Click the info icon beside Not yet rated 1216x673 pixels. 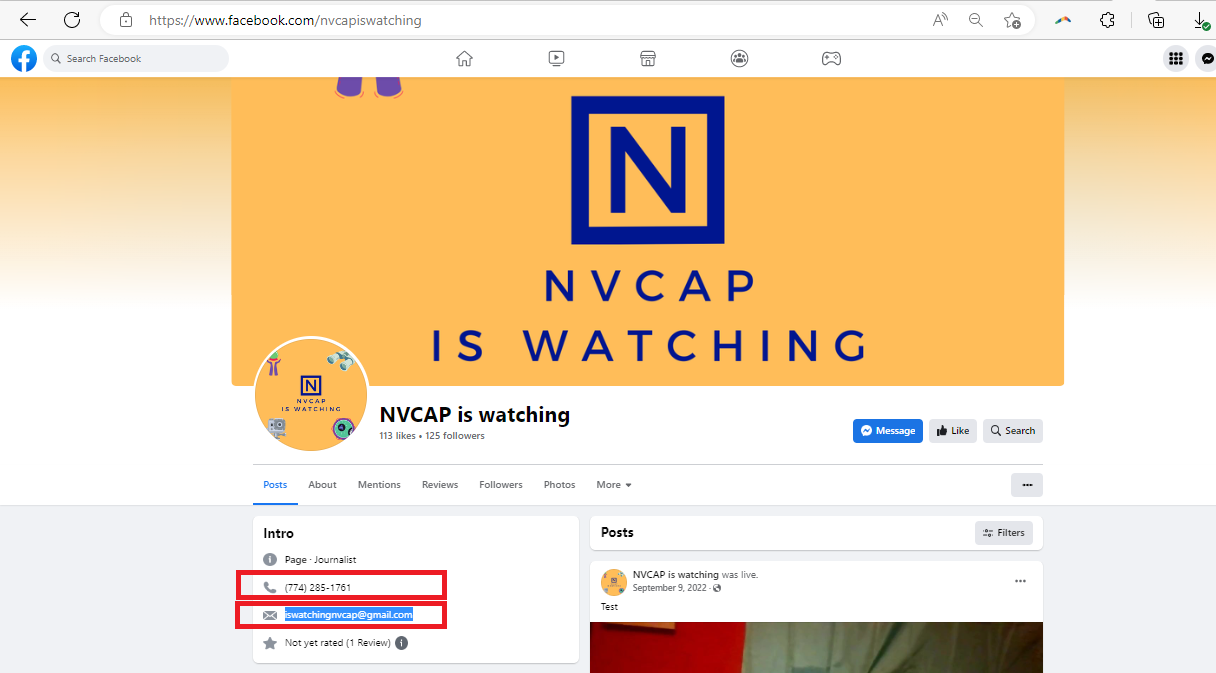401,643
